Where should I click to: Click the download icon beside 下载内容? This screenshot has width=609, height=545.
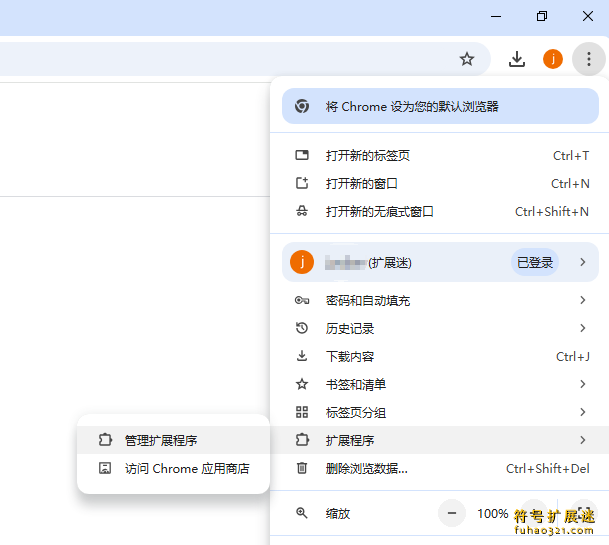[x=302, y=356]
